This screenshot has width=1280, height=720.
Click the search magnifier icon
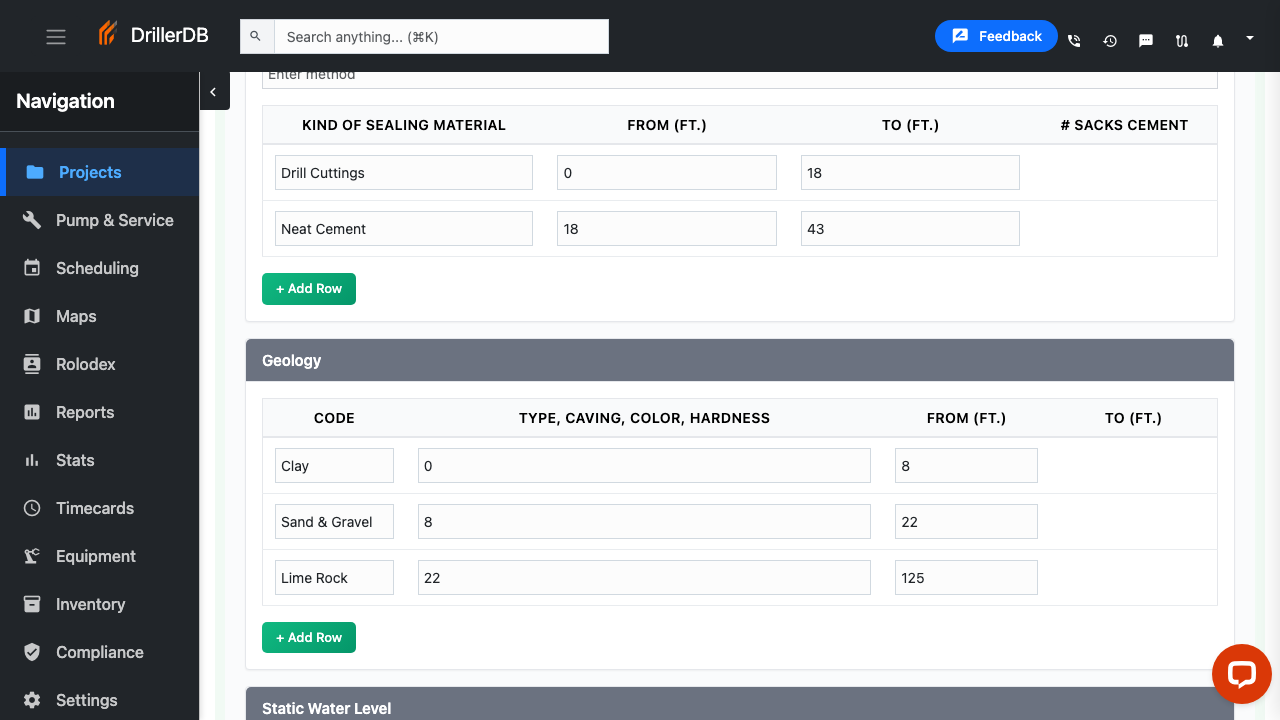(256, 37)
